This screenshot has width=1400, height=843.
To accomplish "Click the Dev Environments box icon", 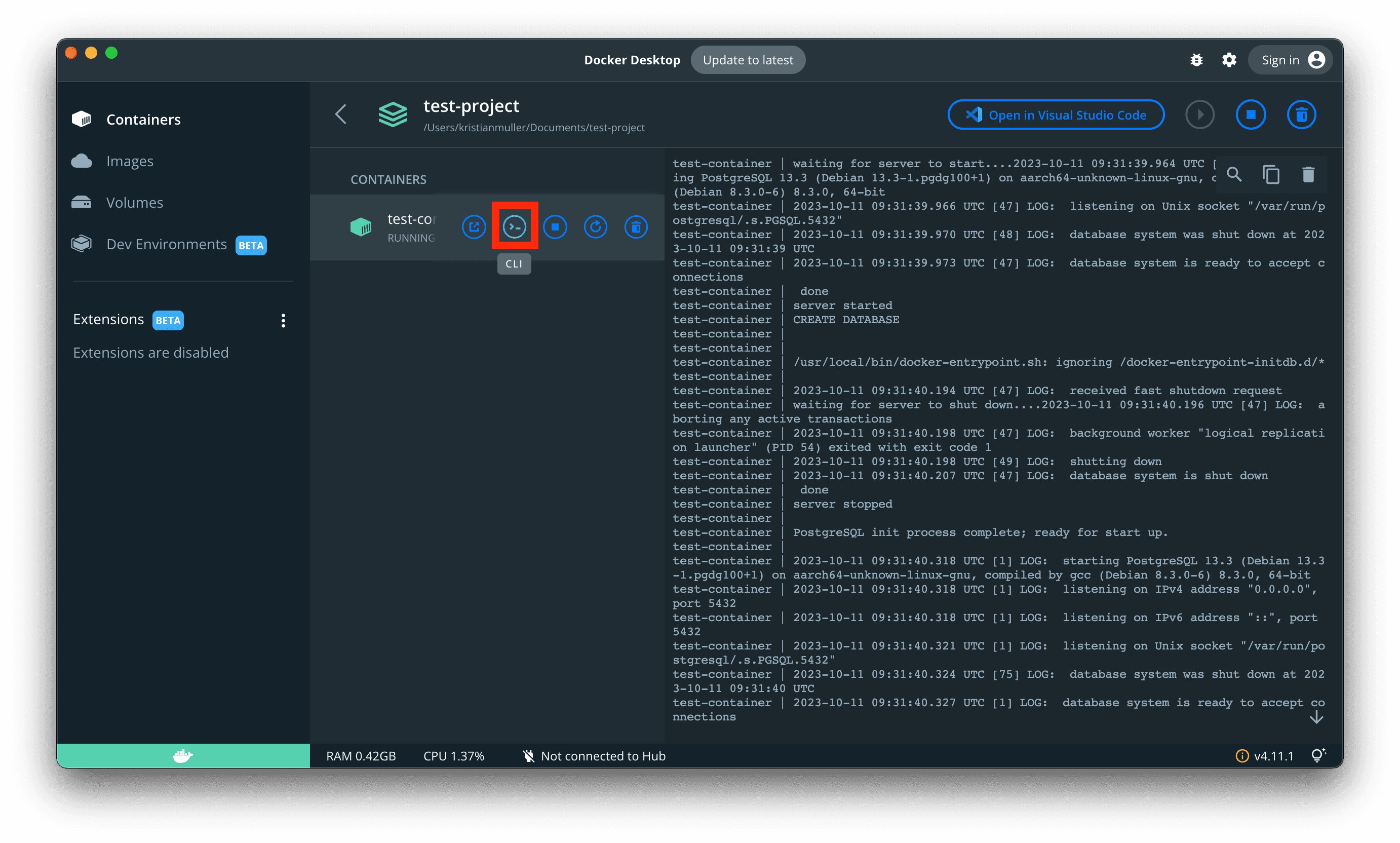I will click(81, 244).
